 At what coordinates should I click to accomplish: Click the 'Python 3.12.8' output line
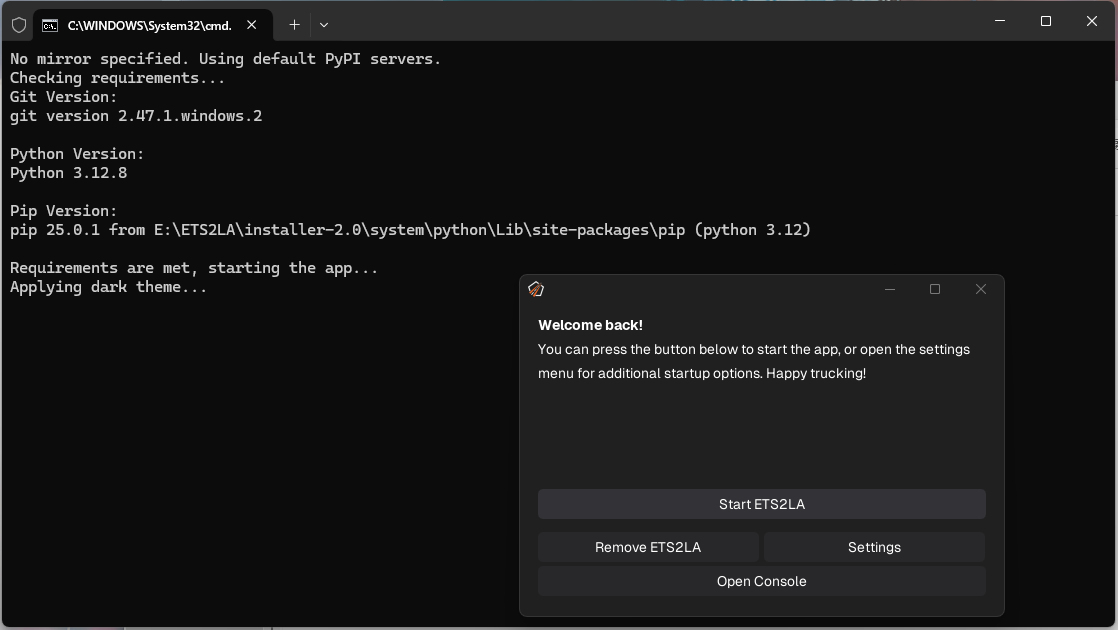(68, 172)
